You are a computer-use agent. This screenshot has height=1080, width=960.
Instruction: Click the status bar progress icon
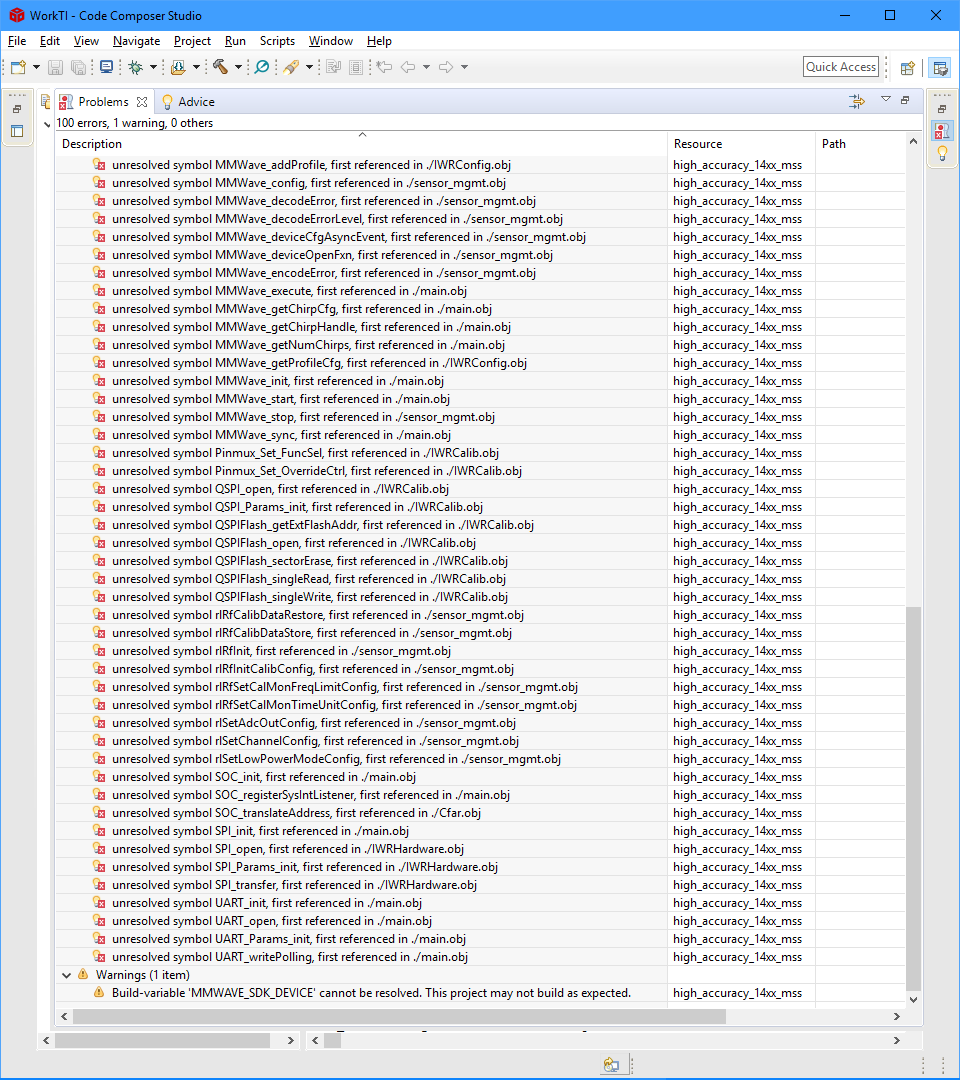(x=611, y=1065)
